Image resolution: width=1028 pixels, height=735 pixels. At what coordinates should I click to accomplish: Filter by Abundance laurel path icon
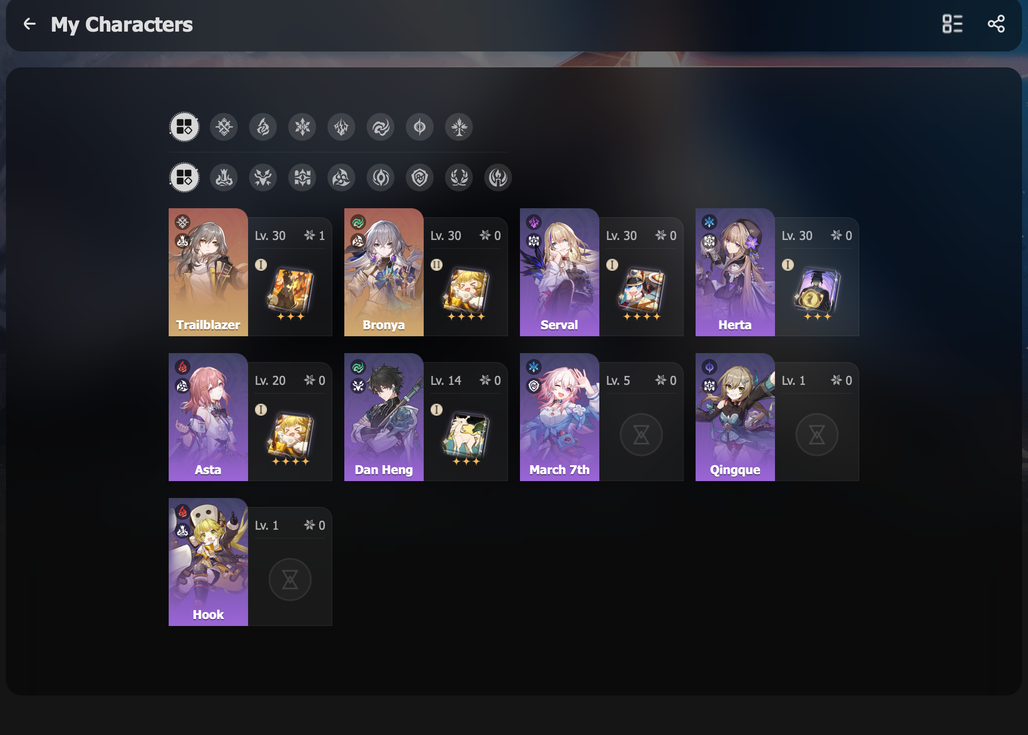point(460,177)
